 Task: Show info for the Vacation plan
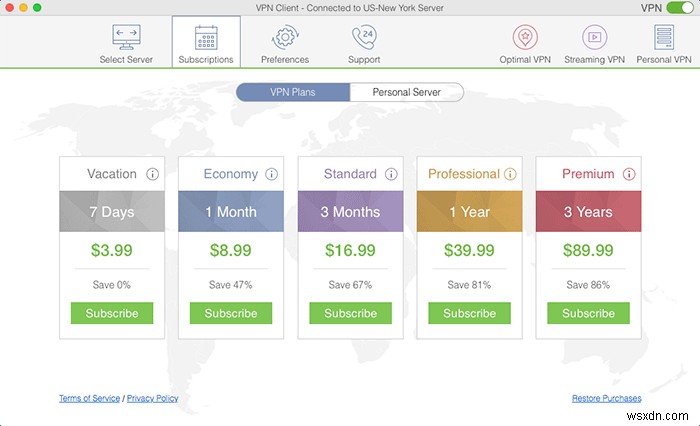click(153, 174)
